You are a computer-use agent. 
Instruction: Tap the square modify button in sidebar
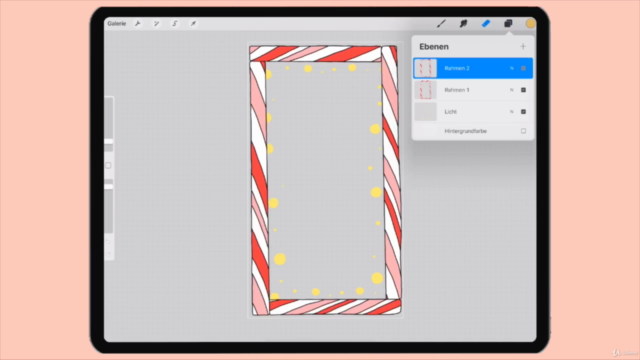click(x=108, y=165)
